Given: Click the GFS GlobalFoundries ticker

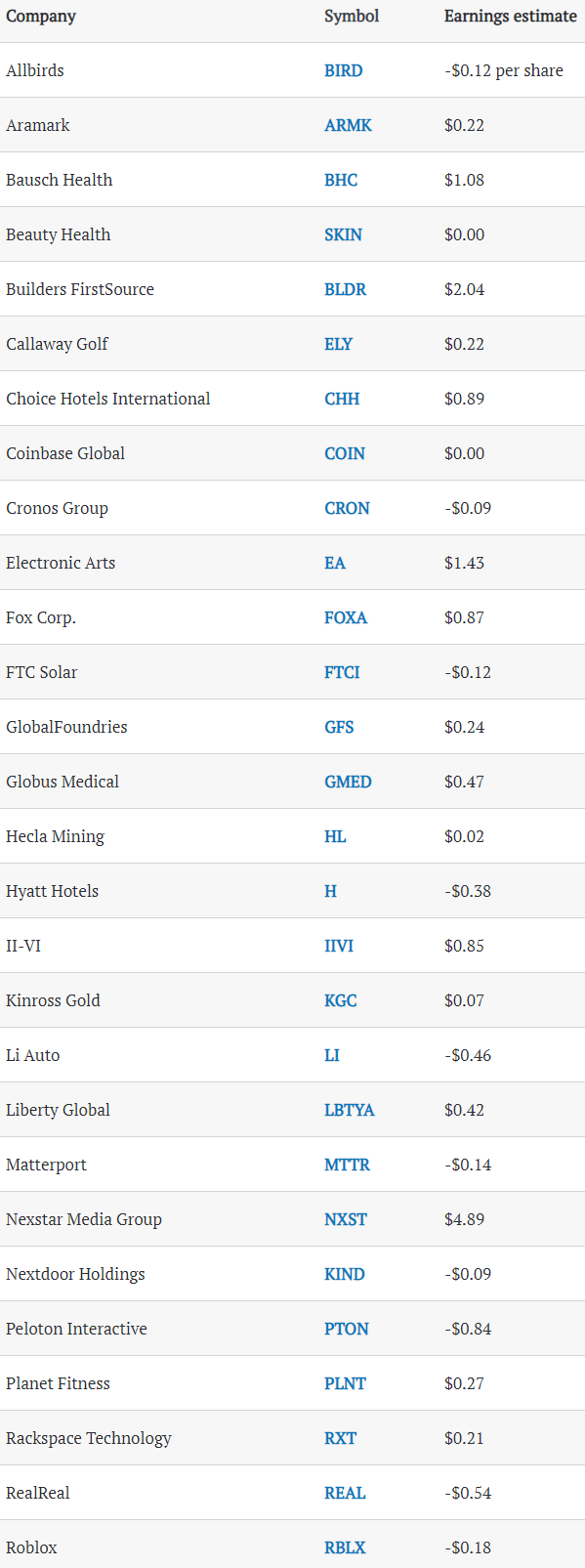Looking at the screenshot, I should click(339, 727).
